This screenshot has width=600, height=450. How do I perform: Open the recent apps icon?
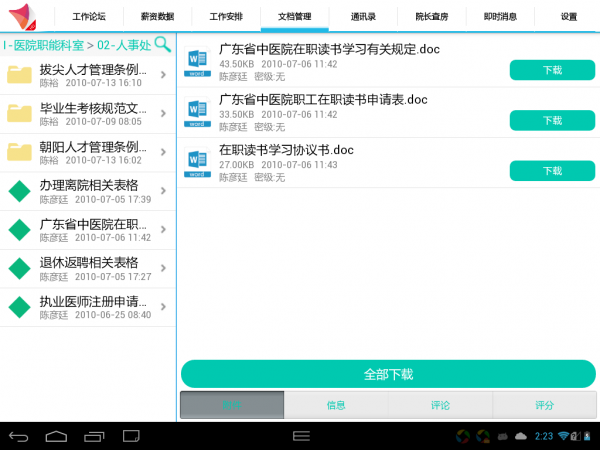click(x=95, y=436)
